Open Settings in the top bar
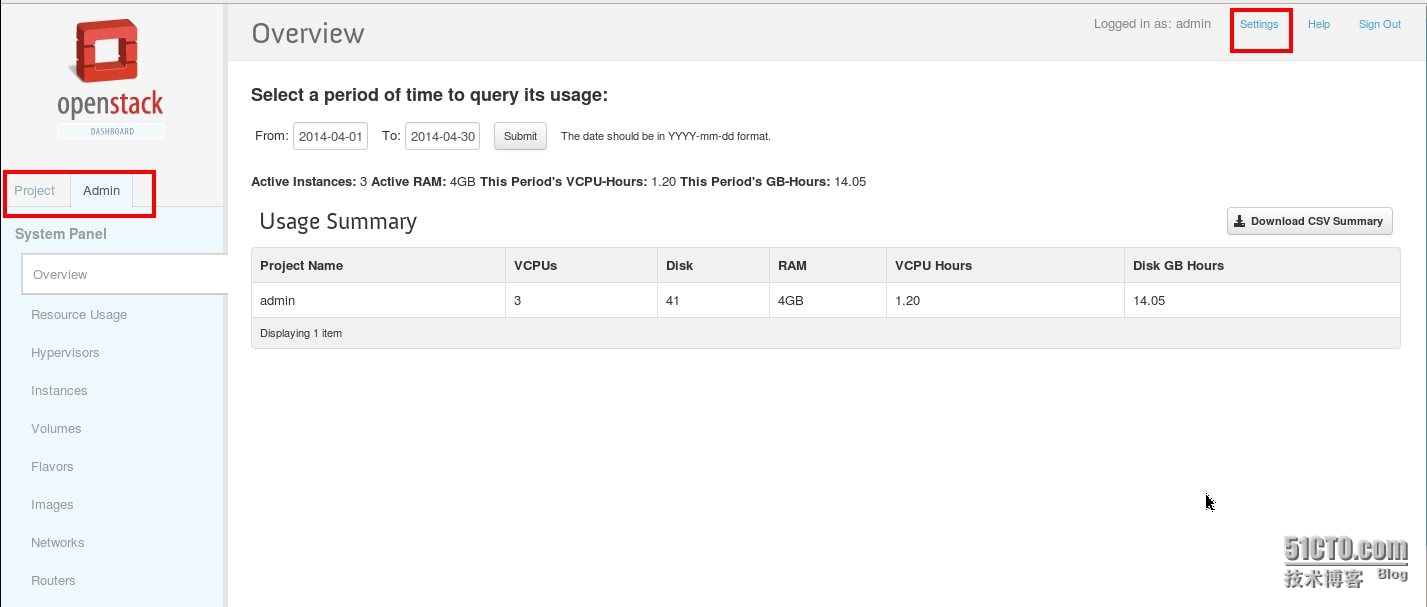1427x607 pixels. point(1259,24)
